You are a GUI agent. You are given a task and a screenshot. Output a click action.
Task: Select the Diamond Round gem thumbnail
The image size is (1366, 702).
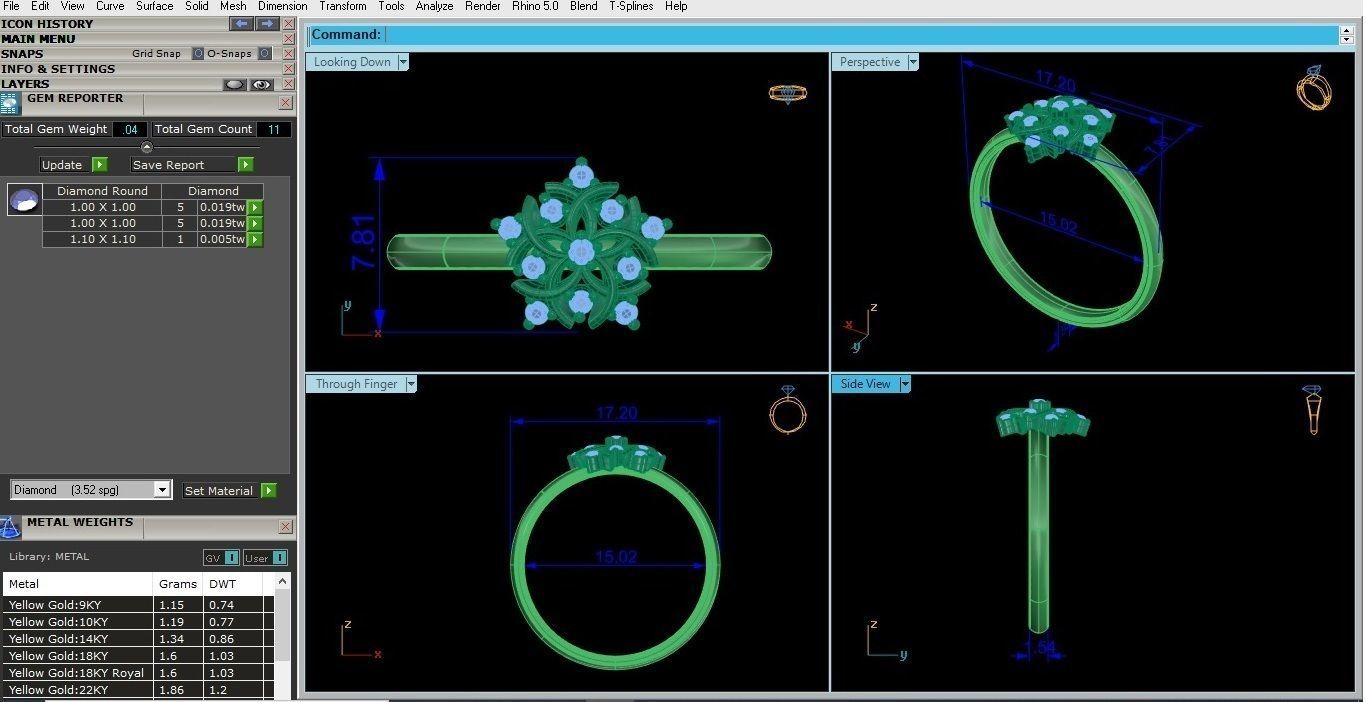[24, 200]
